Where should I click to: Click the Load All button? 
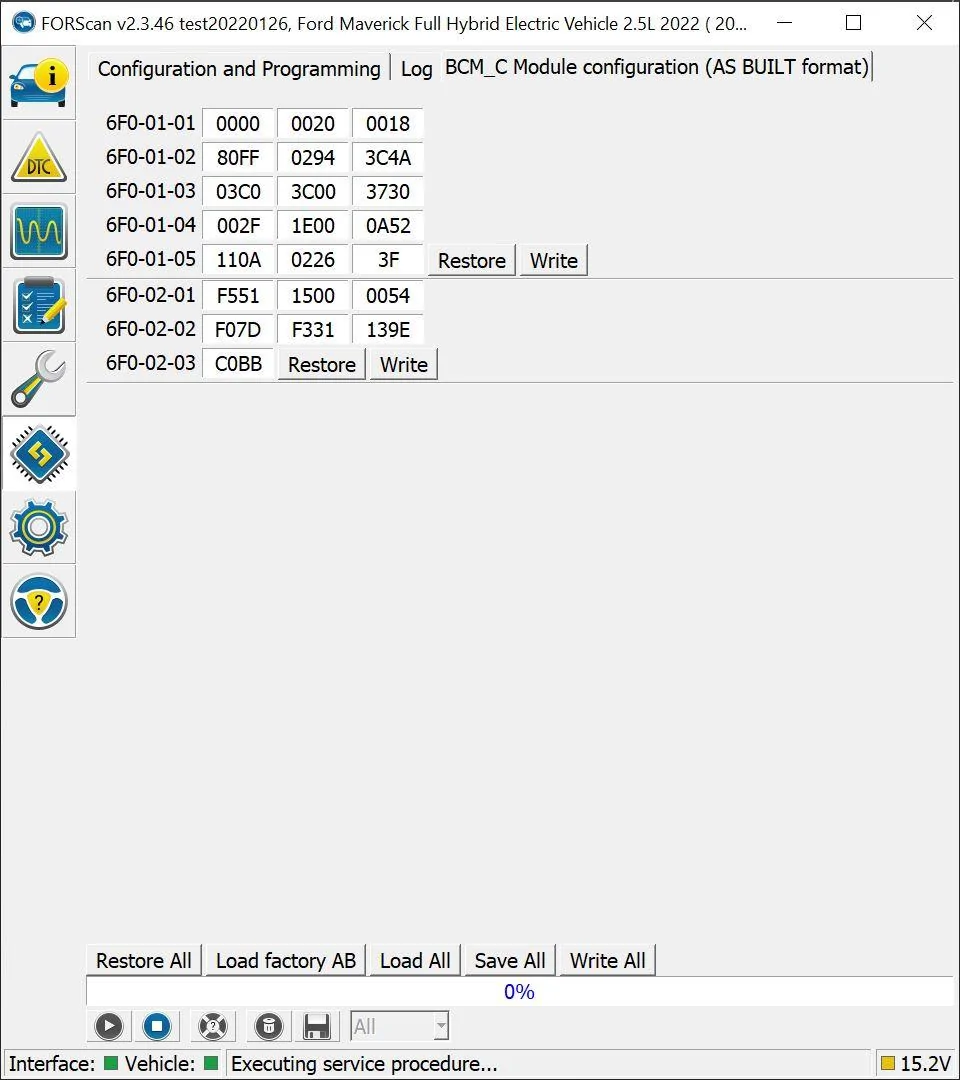pos(415,960)
